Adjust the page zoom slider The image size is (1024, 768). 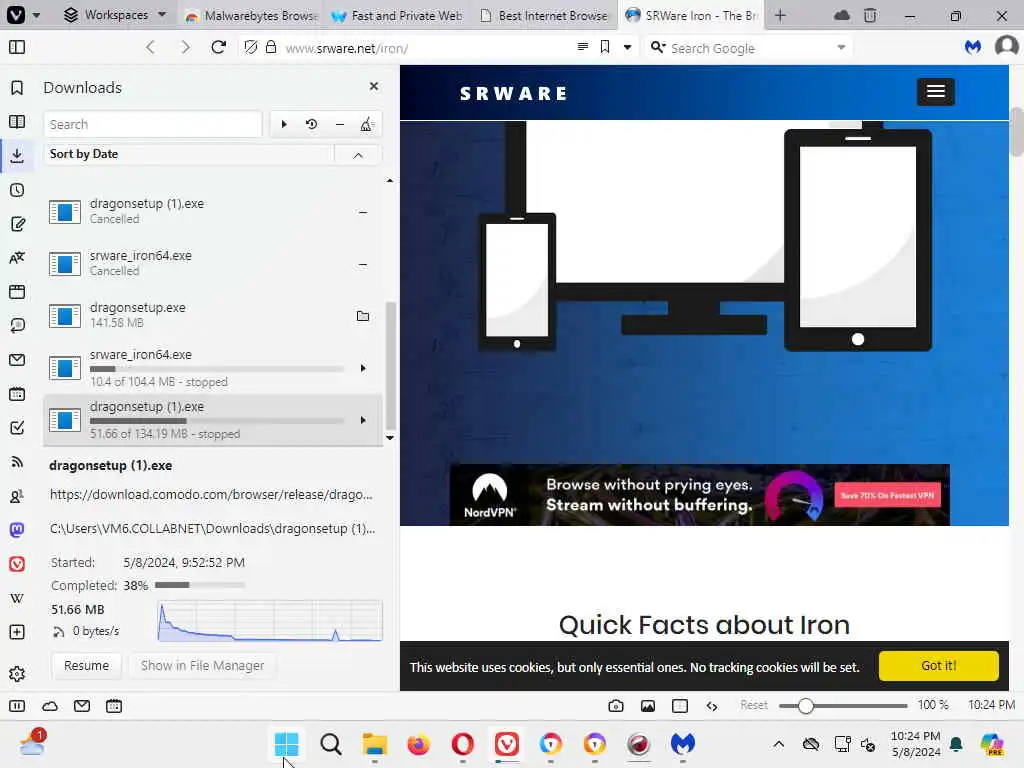pyautogui.click(x=842, y=706)
